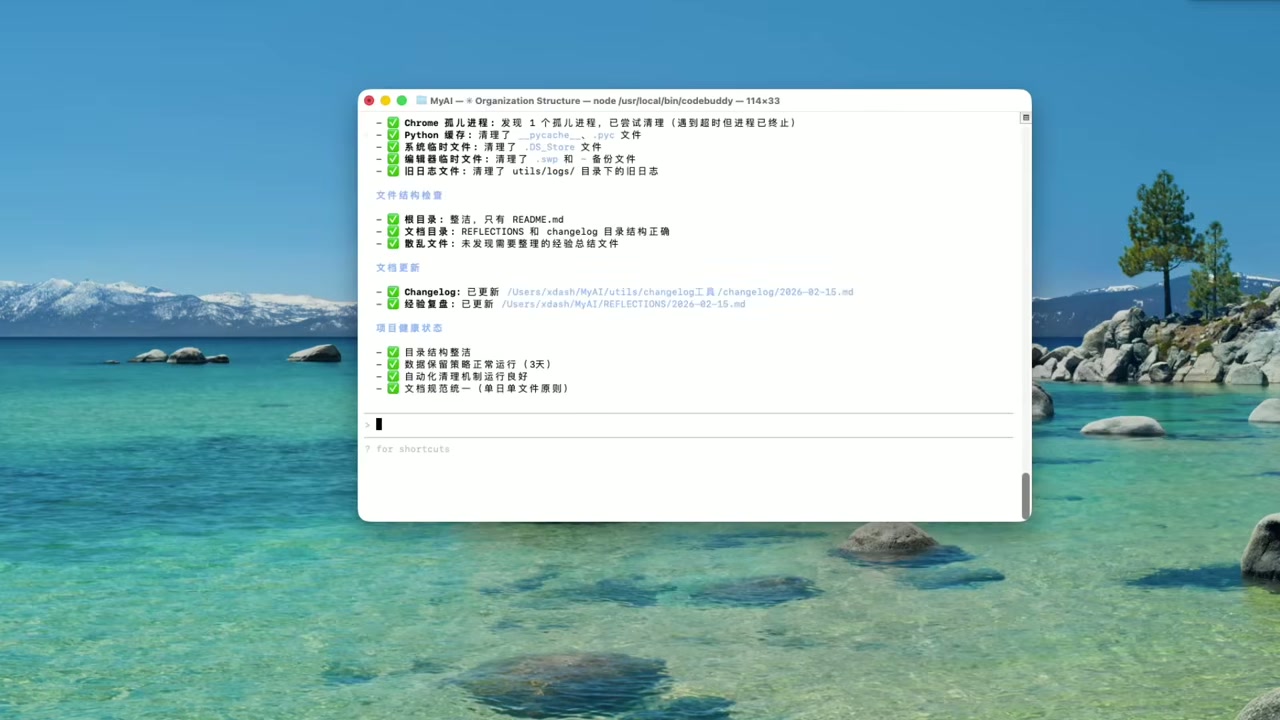Click the terminal vertical scrollbar thumb
The width and height of the screenshot is (1280, 720).
[x=1025, y=495]
